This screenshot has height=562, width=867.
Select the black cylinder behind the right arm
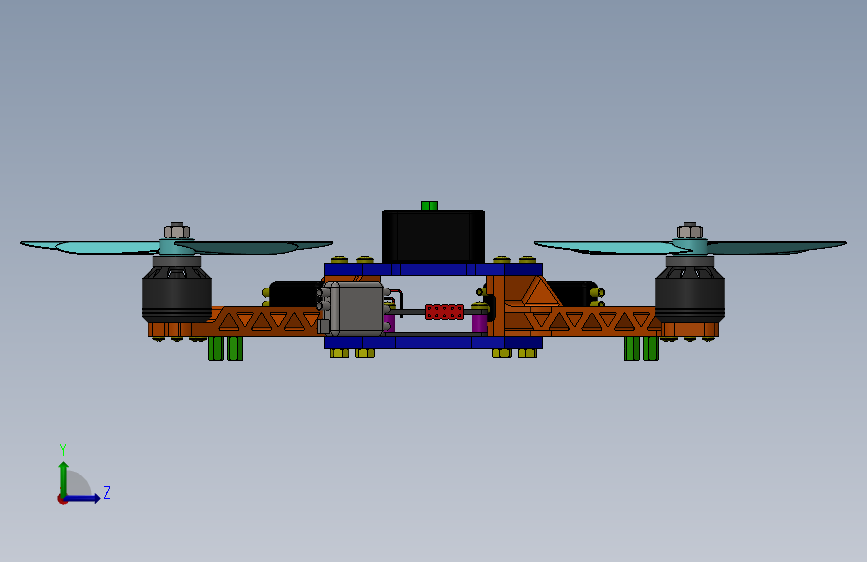click(575, 294)
